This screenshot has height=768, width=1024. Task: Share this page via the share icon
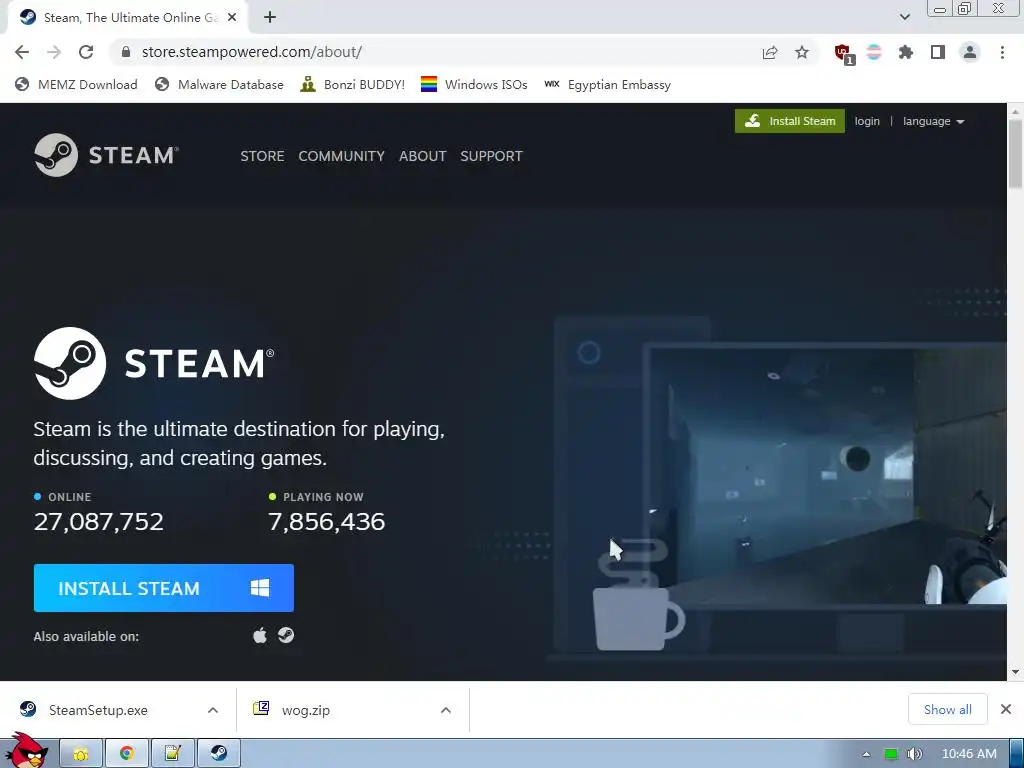770,52
